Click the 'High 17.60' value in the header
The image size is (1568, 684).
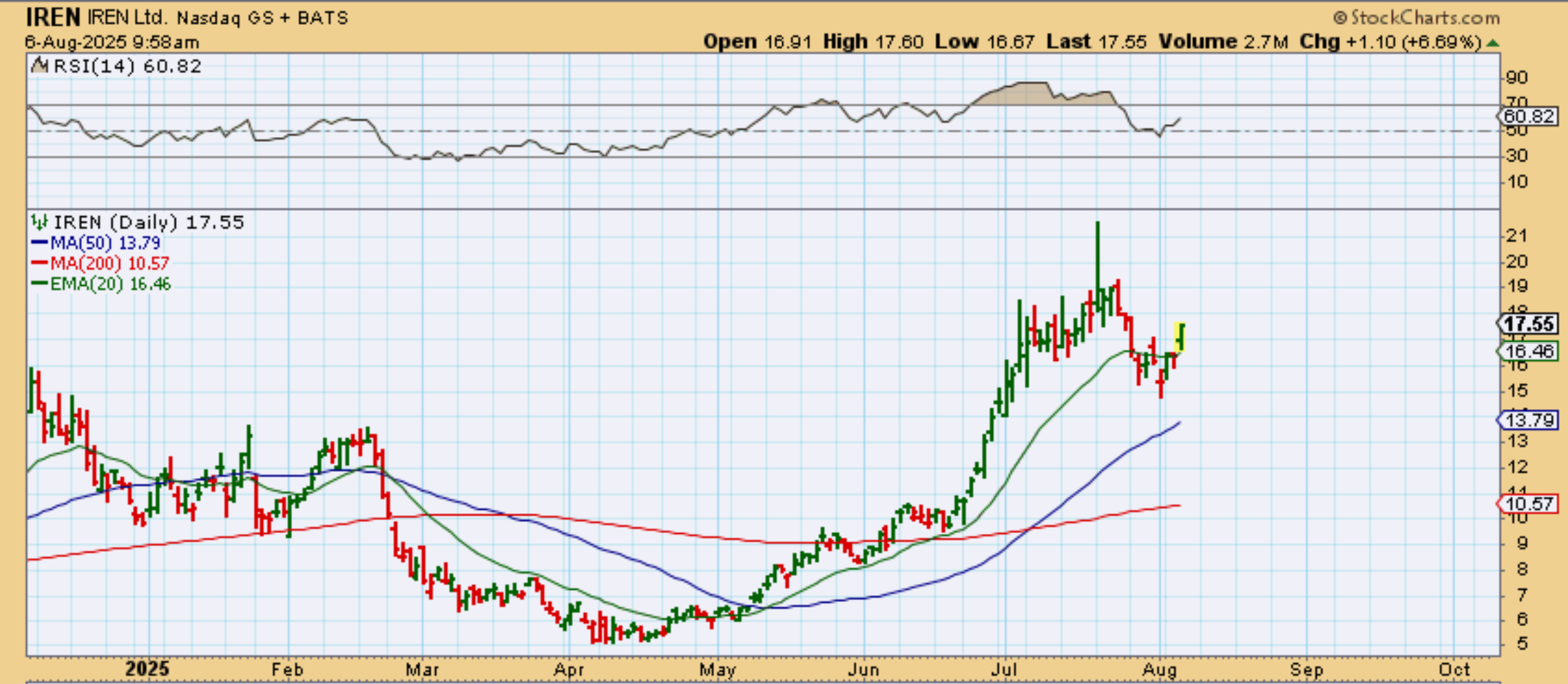click(873, 42)
